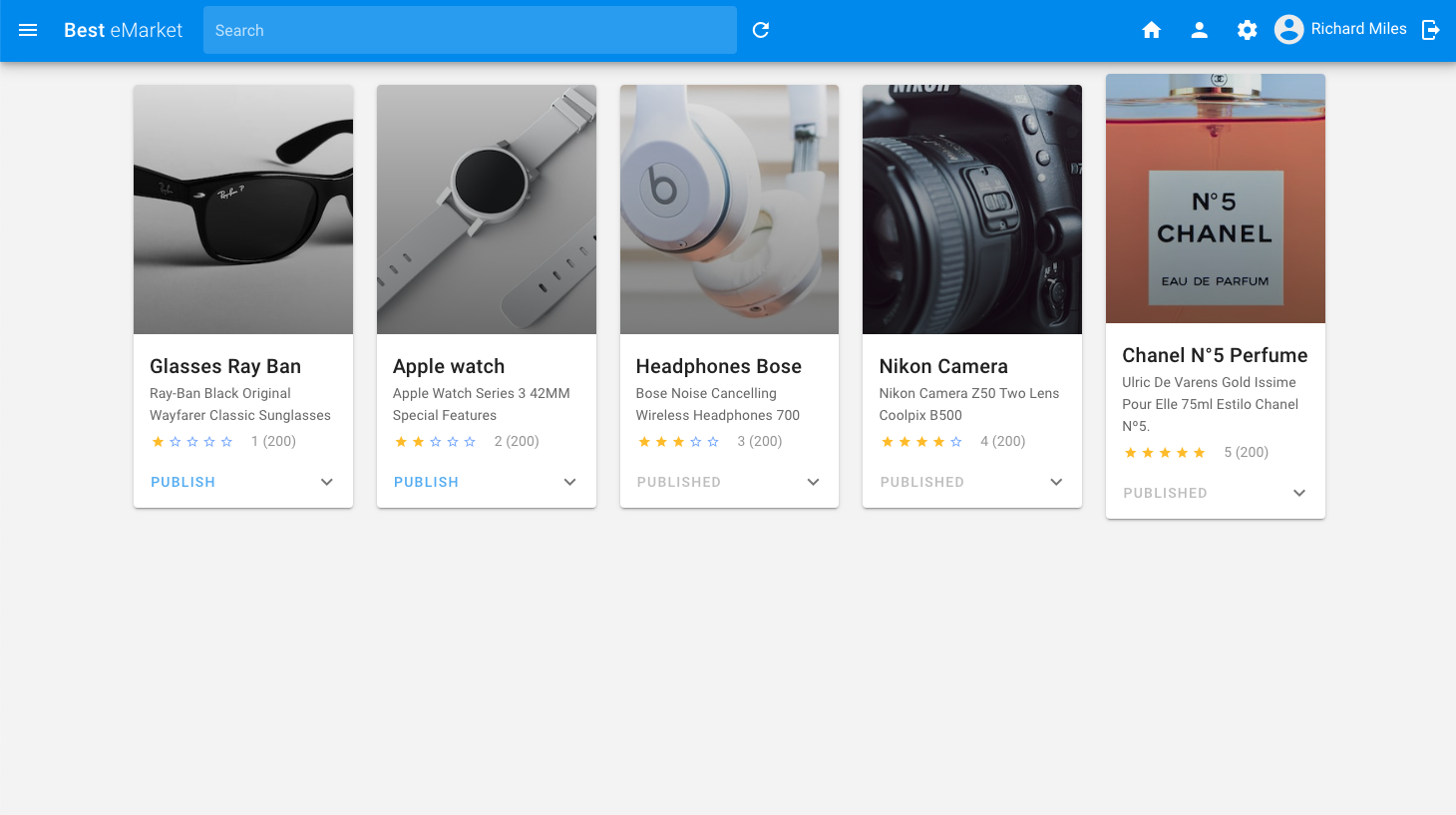
Task: Open the Beats headphones product image
Action: pos(730,209)
